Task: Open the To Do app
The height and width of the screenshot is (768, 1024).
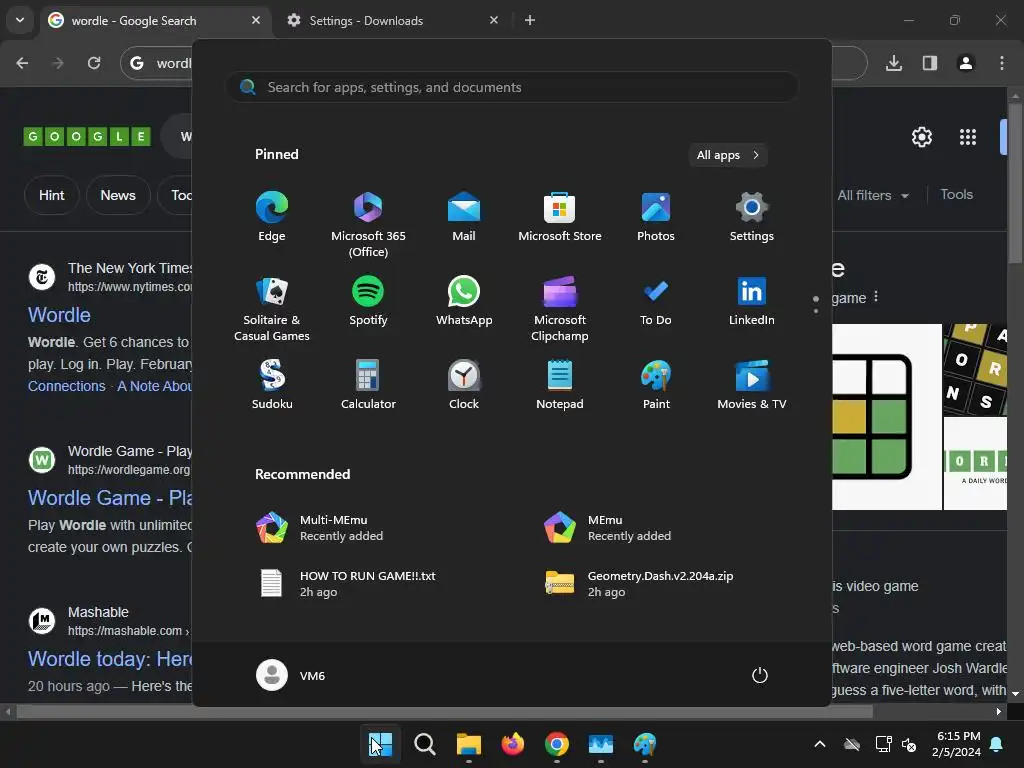Action: pos(656,301)
